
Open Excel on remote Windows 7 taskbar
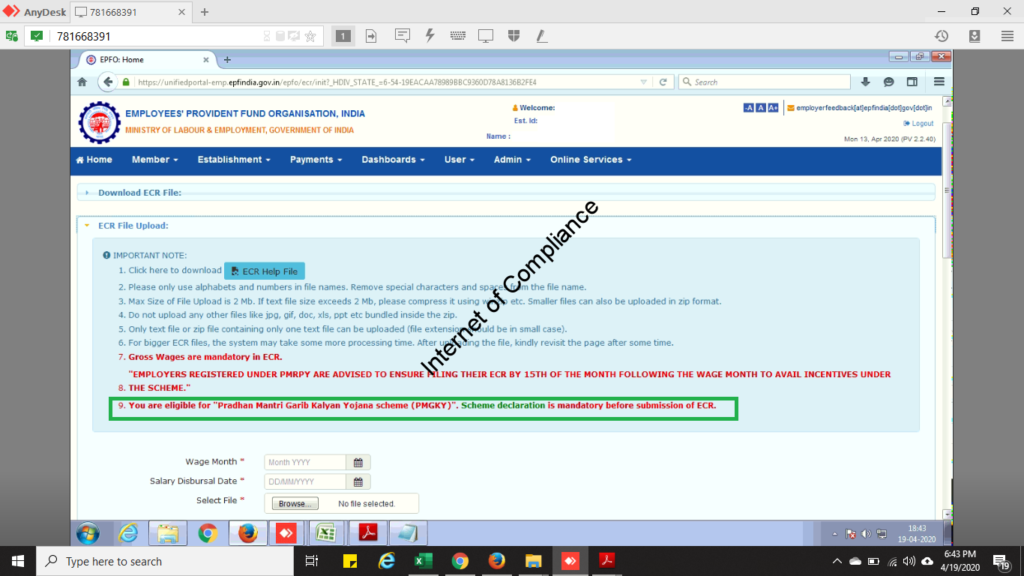[326, 534]
